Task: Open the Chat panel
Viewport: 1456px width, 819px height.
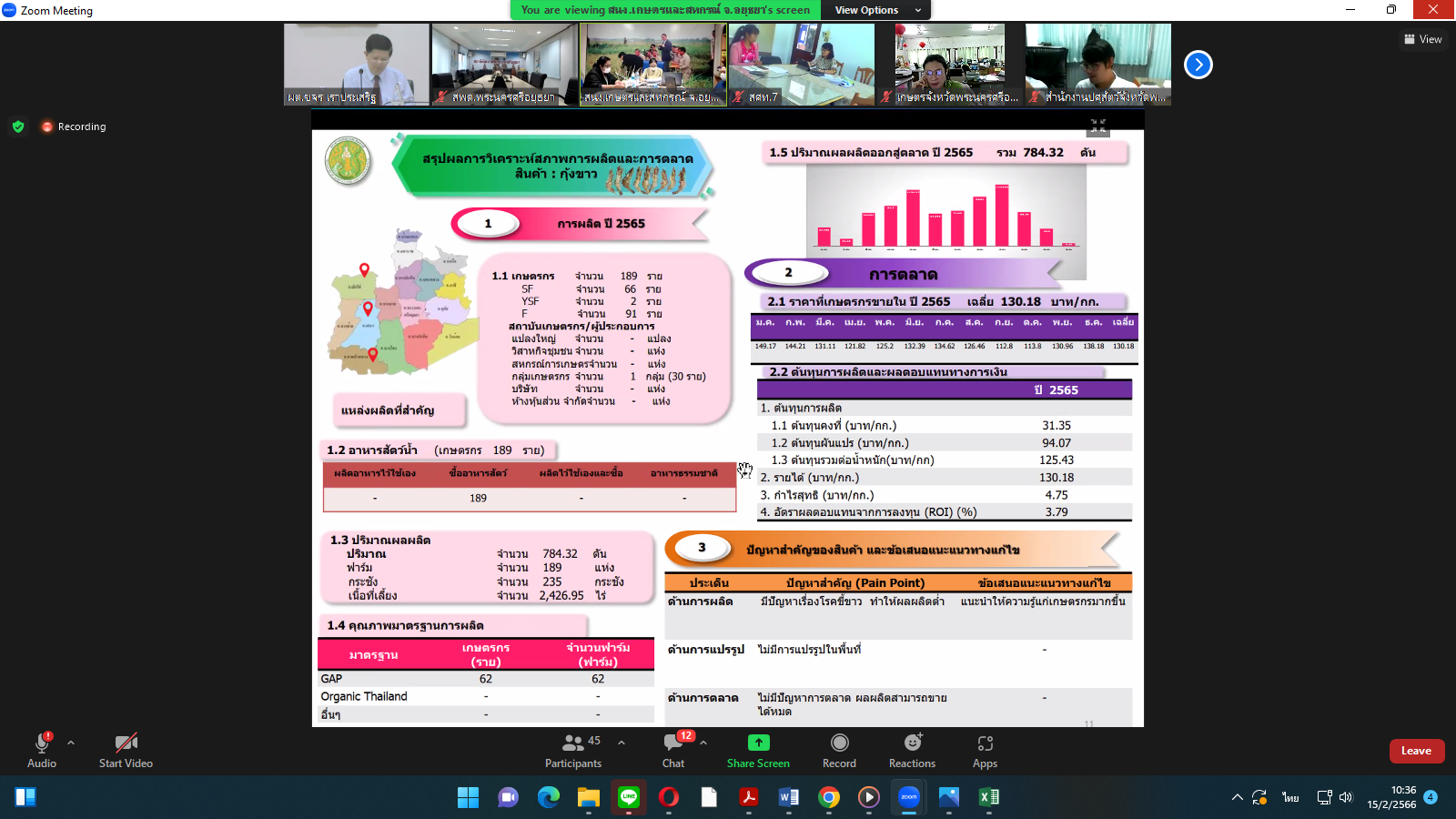Action: (x=673, y=750)
